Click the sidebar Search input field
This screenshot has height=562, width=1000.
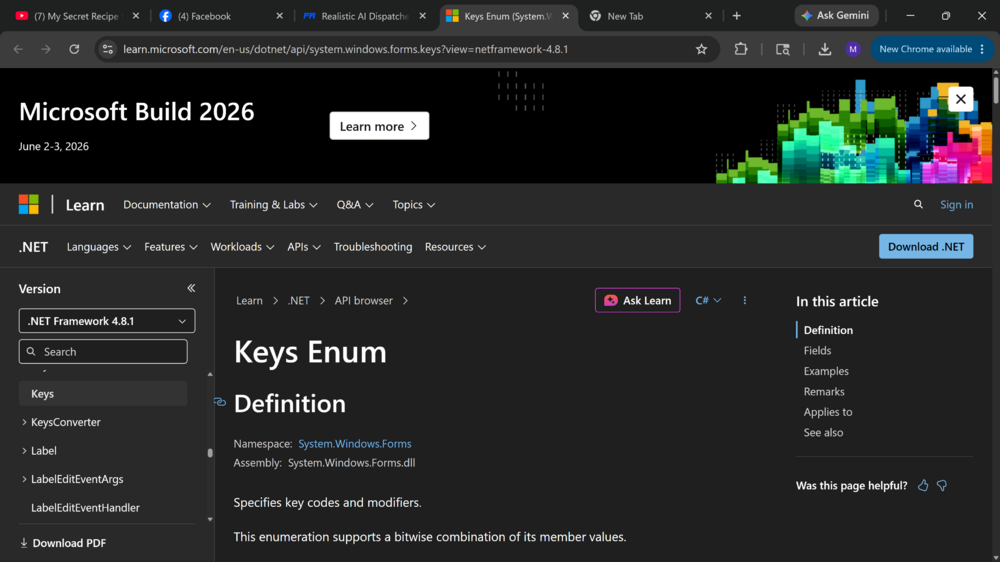tap(103, 351)
